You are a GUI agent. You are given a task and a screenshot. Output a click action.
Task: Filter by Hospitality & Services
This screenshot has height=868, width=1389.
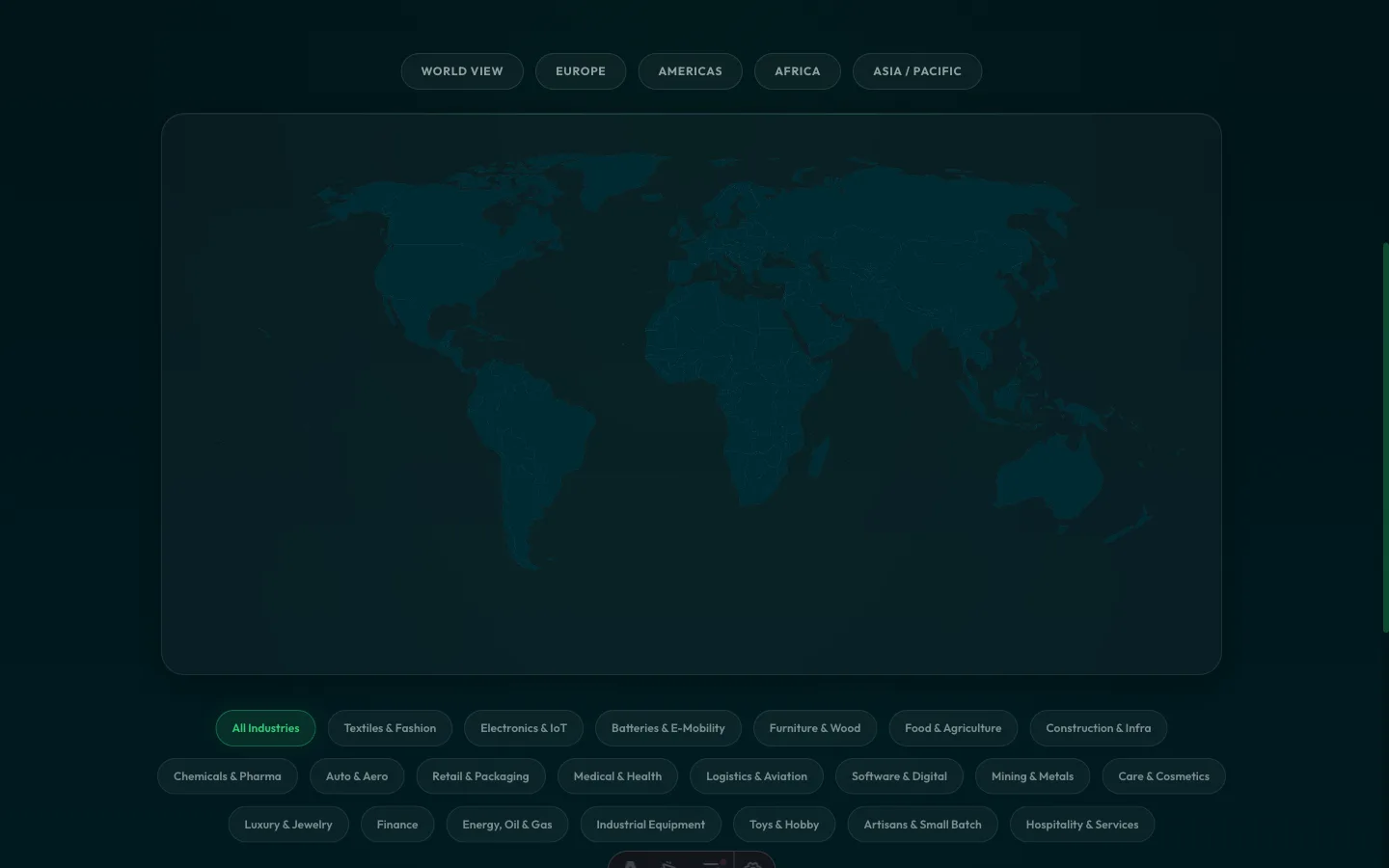pos(1082,825)
